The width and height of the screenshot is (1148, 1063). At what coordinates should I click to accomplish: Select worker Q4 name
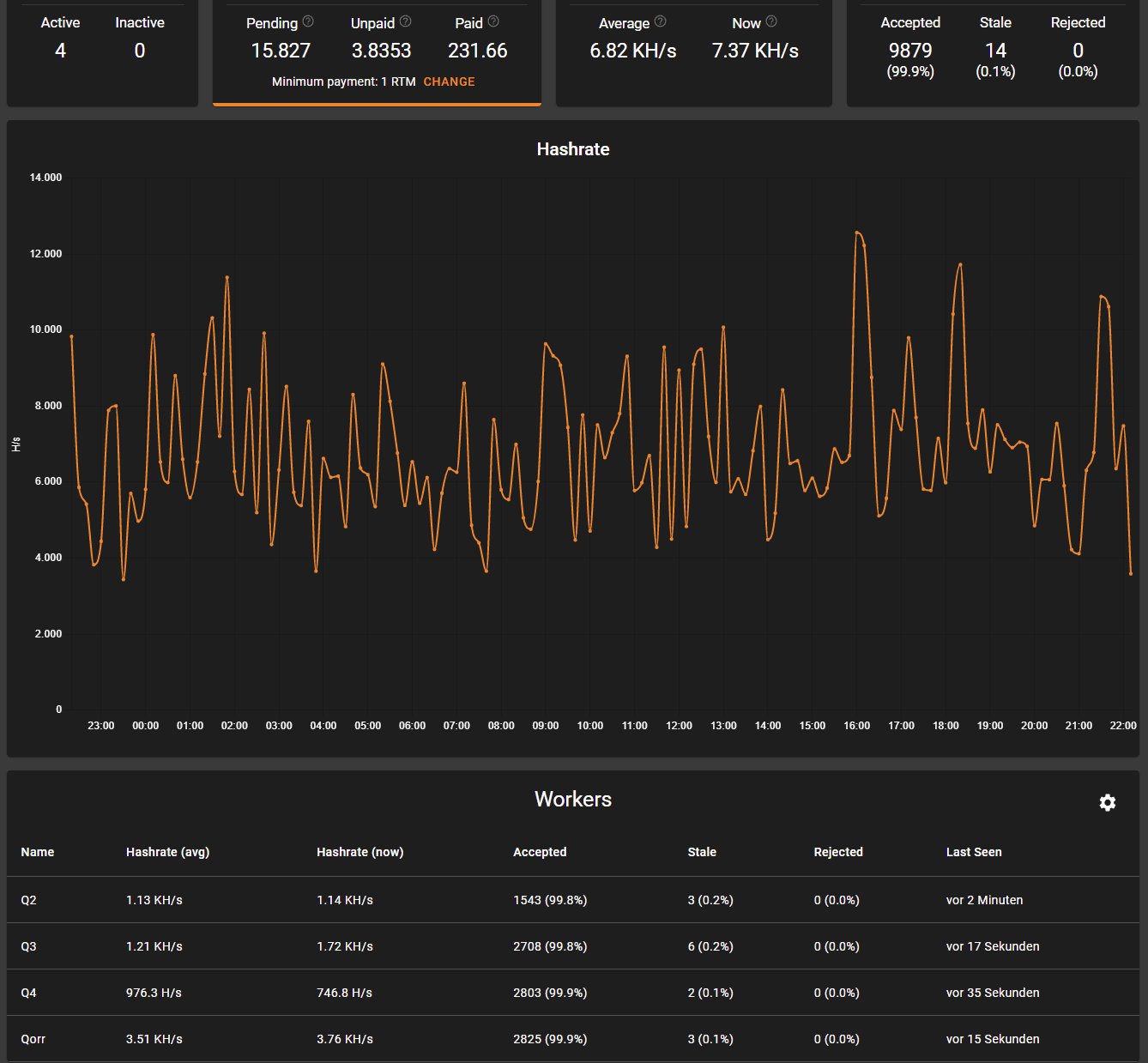click(x=28, y=993)
